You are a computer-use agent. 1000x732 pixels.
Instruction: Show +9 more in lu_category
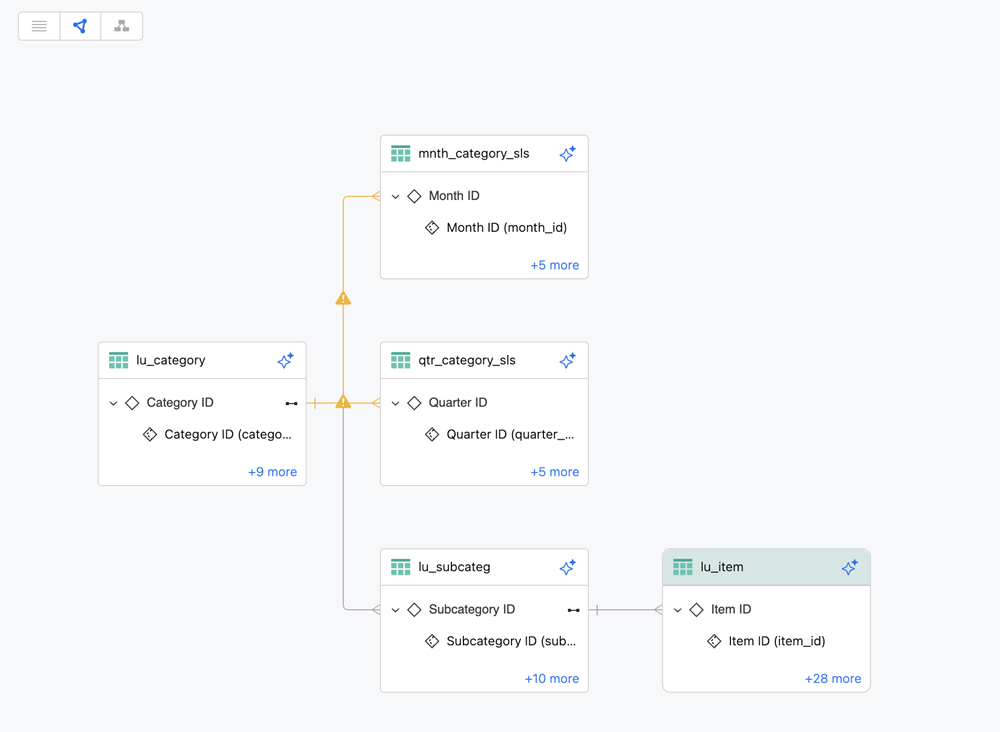(272, 472)
